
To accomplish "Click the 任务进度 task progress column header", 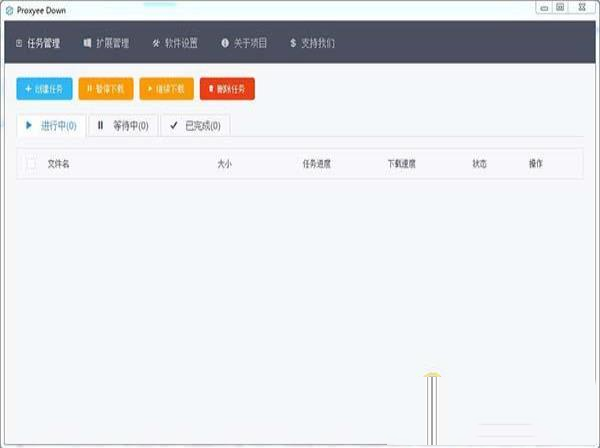I will tap(316, 163).
